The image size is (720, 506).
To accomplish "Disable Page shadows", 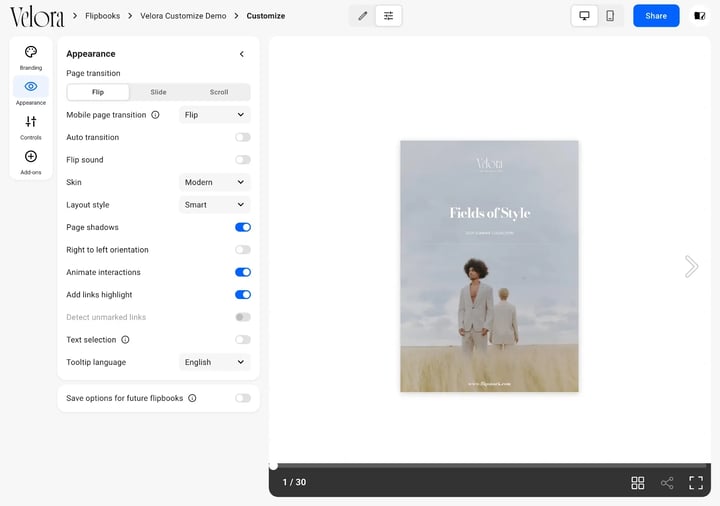I will tap(242, 227).
